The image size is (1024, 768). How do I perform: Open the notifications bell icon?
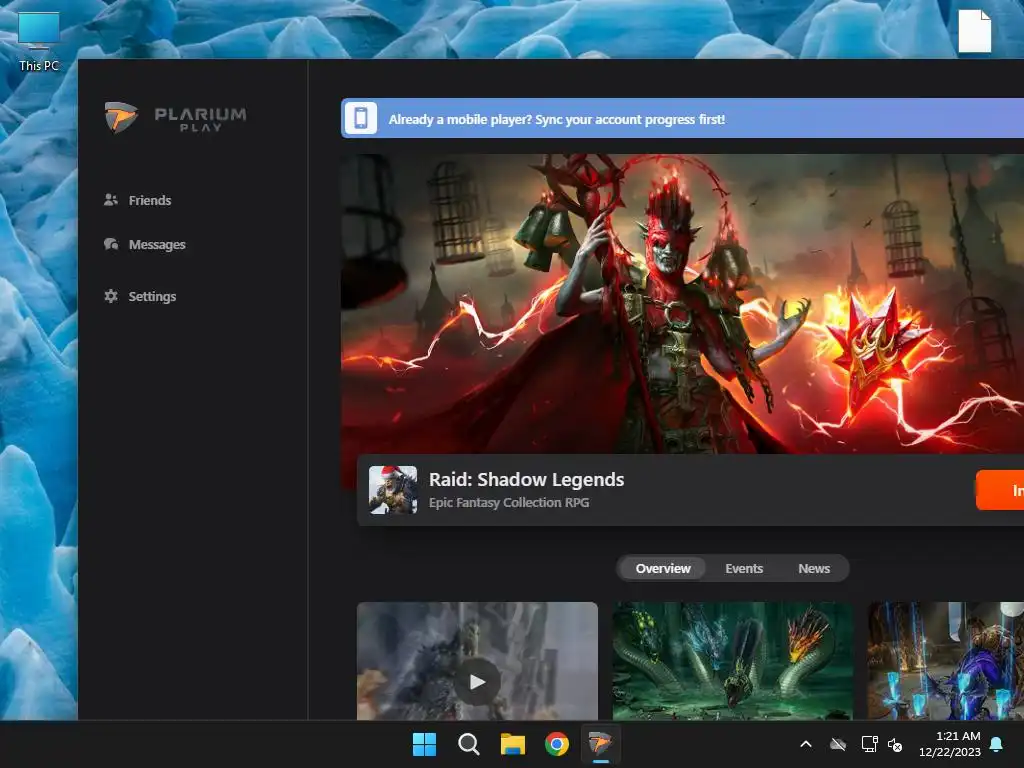click(x=997, y=744)
